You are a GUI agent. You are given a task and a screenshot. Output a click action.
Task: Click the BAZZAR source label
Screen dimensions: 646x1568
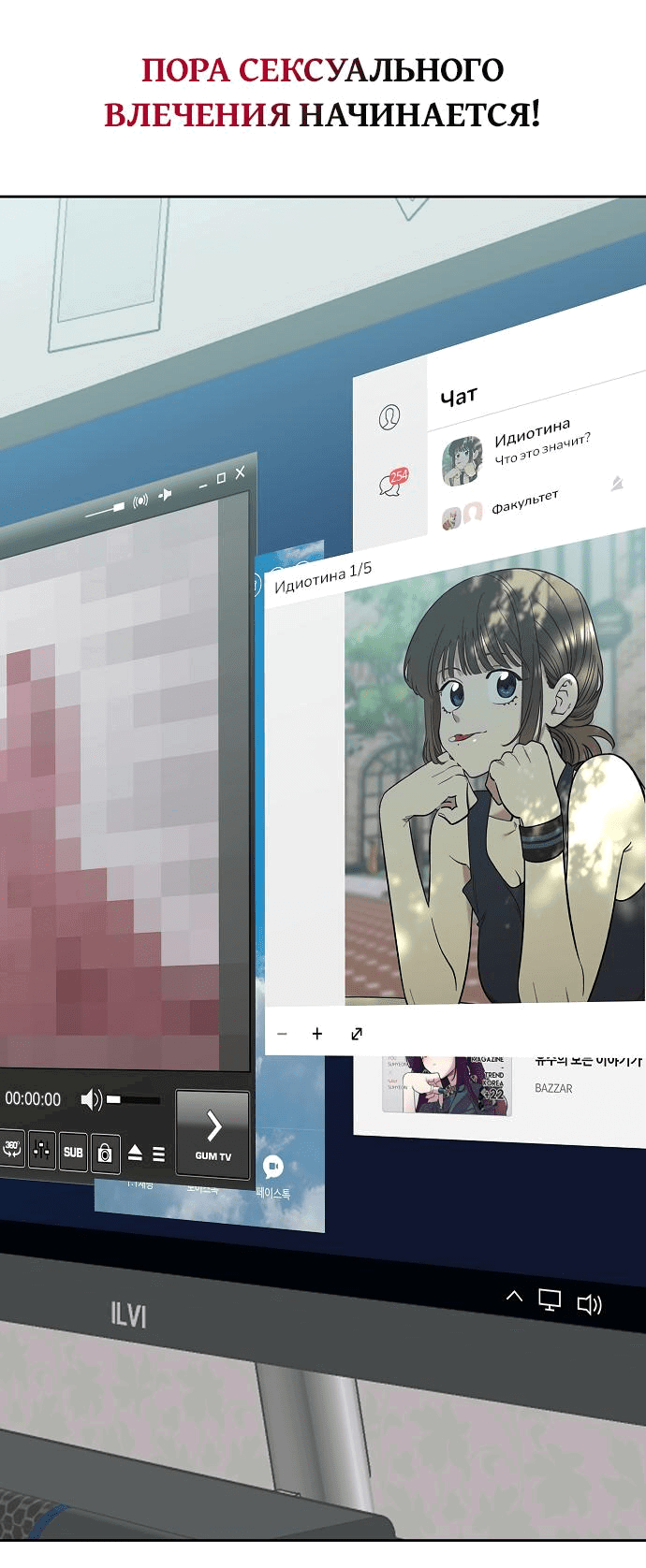point(553,1088)
